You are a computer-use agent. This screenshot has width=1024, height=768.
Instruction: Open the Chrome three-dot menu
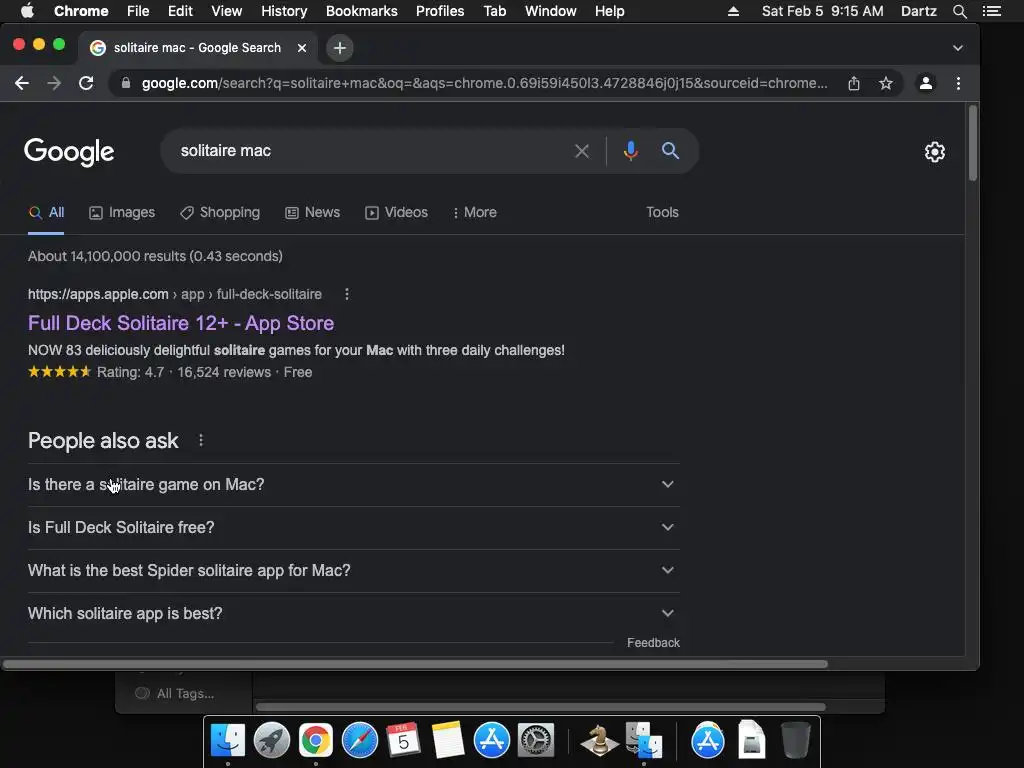[x=958, y=83]
